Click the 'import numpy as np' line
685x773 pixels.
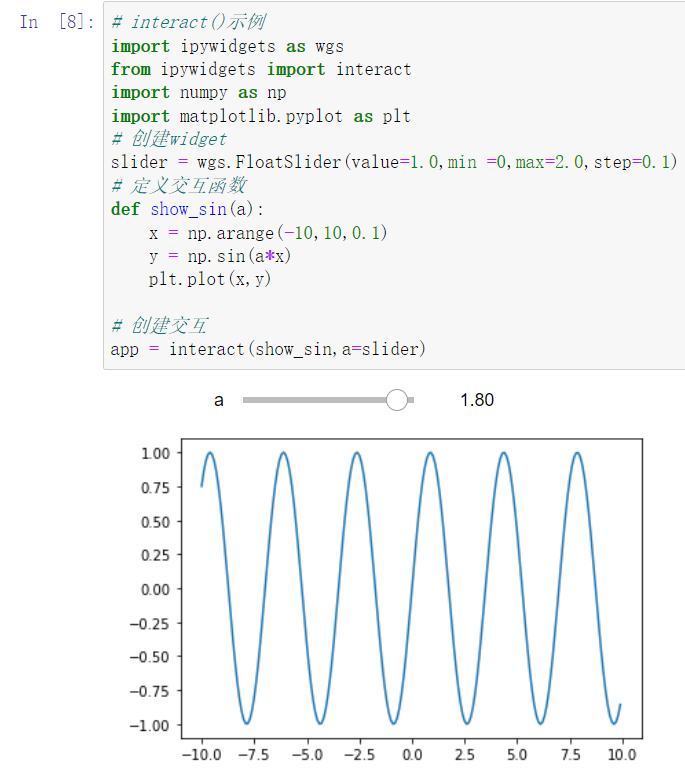tap(199, 93)
